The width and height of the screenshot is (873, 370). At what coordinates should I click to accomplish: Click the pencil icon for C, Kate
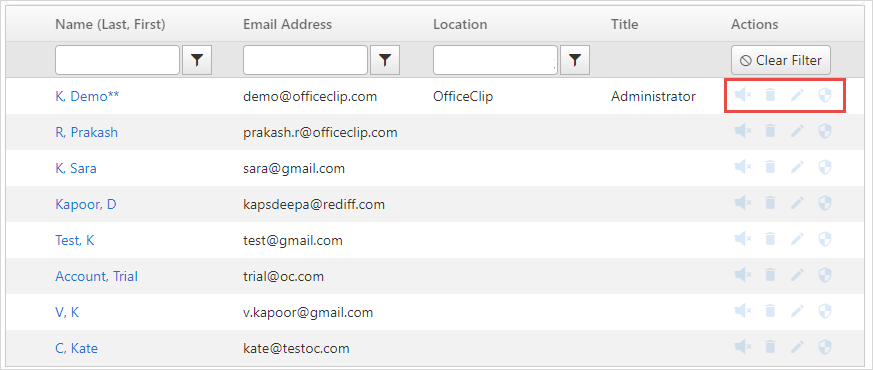[798, 347]
